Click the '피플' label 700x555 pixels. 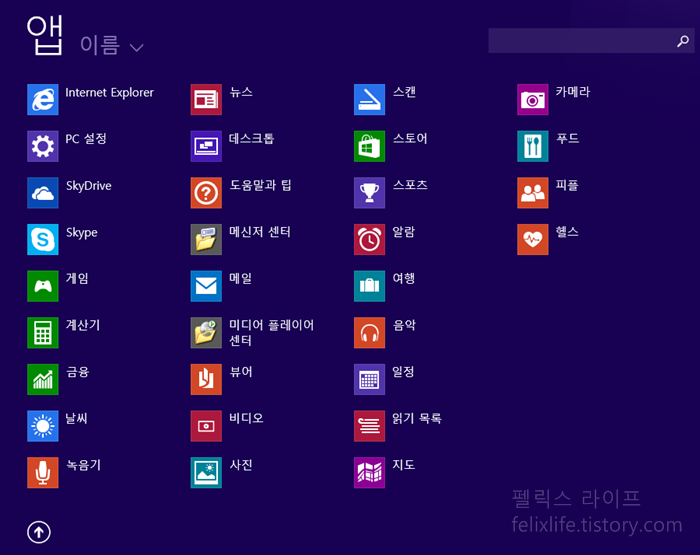click(567, 185)
